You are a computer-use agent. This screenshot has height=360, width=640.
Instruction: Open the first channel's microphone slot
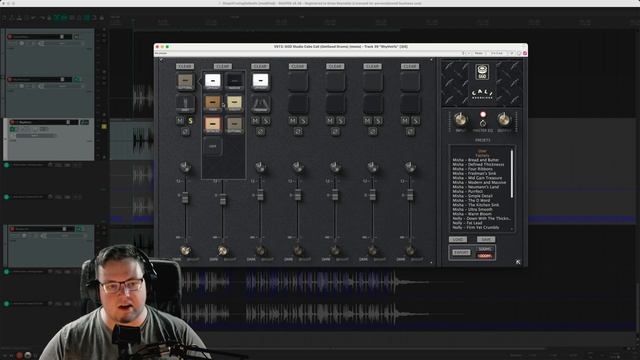185,81
